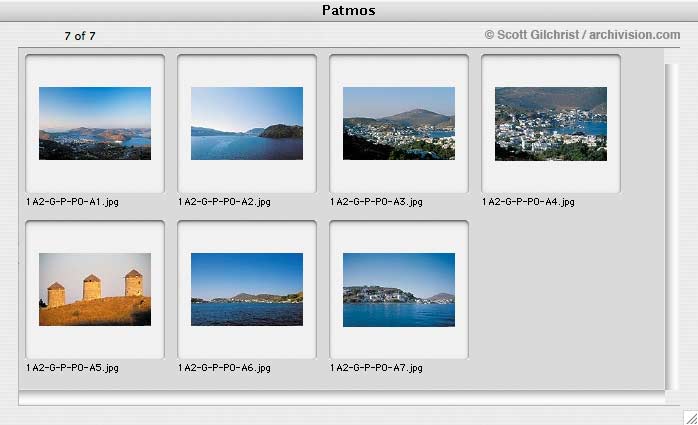Screen dimensions: 698x425
Task: Select the 1A2-G-P-PO-A6.jpg coastline thumbnail
Action: click(247, 289)
